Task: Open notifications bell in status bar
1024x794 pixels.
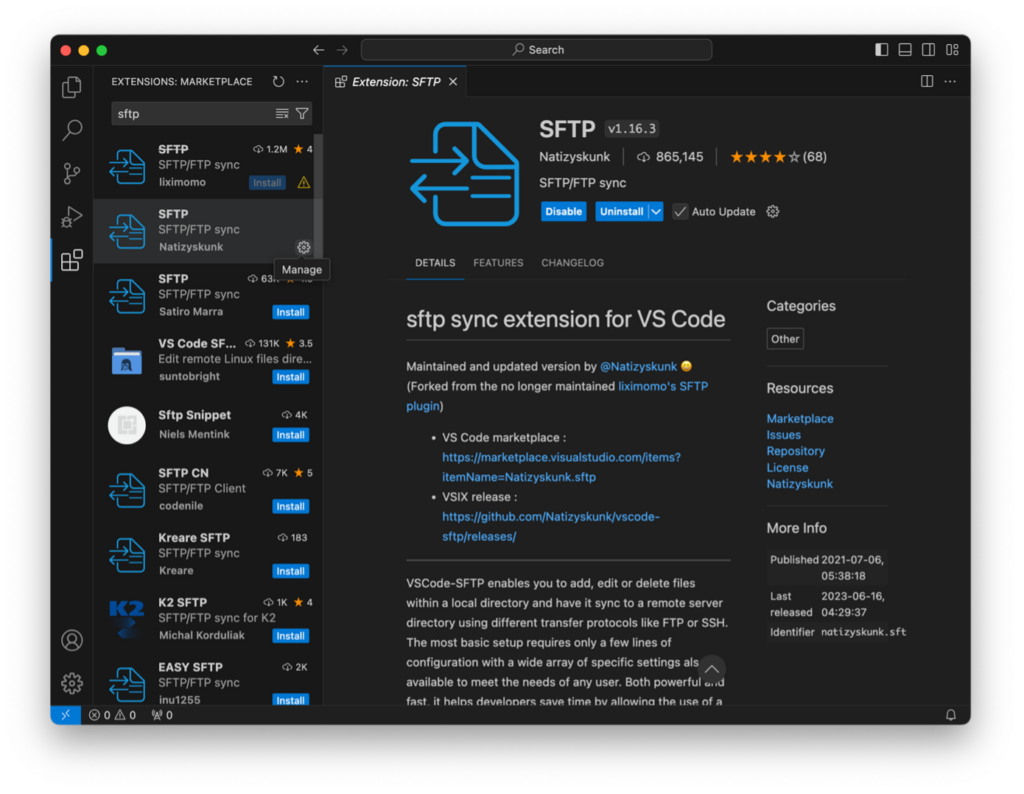Action: pos(951,715)
